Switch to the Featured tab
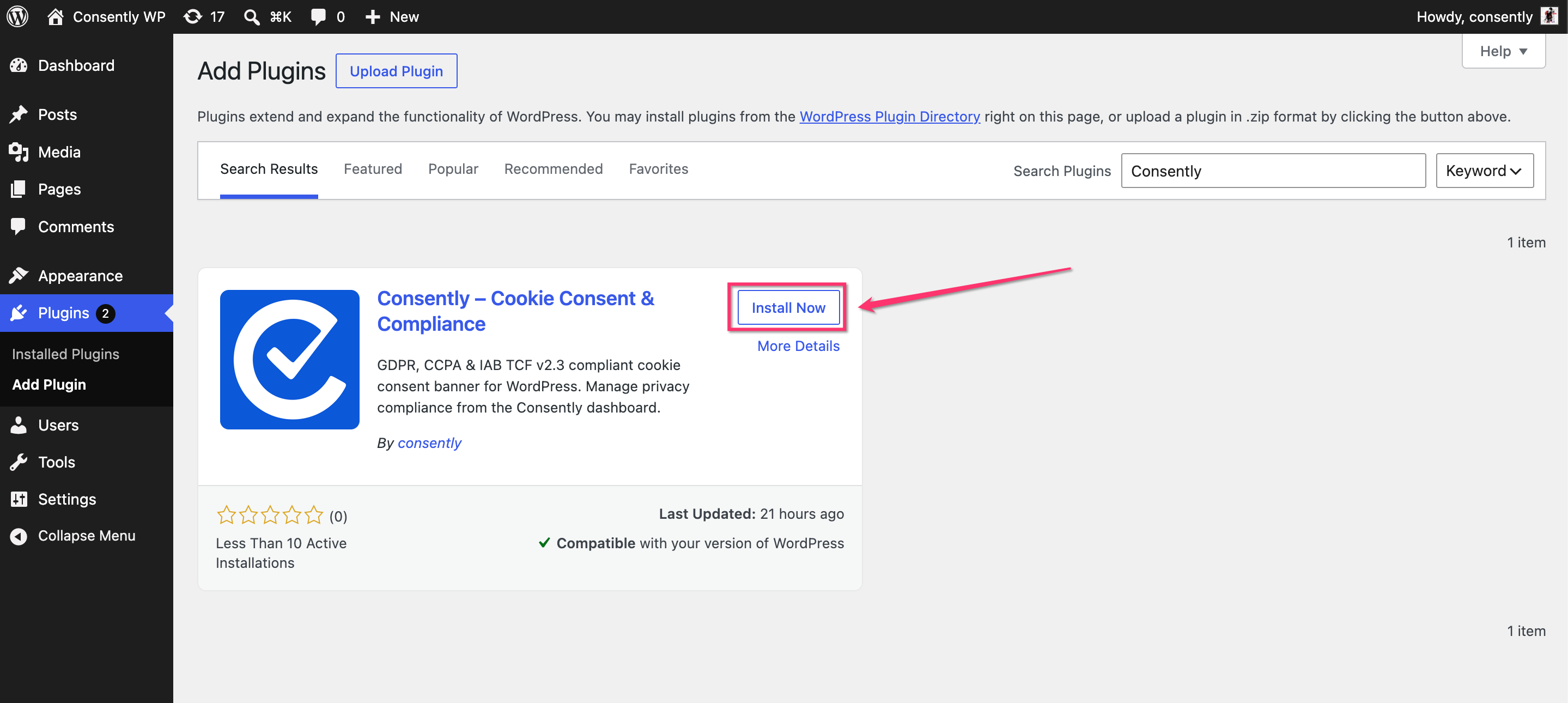The height and width of the screenshot is (703, 1568). 373,168
